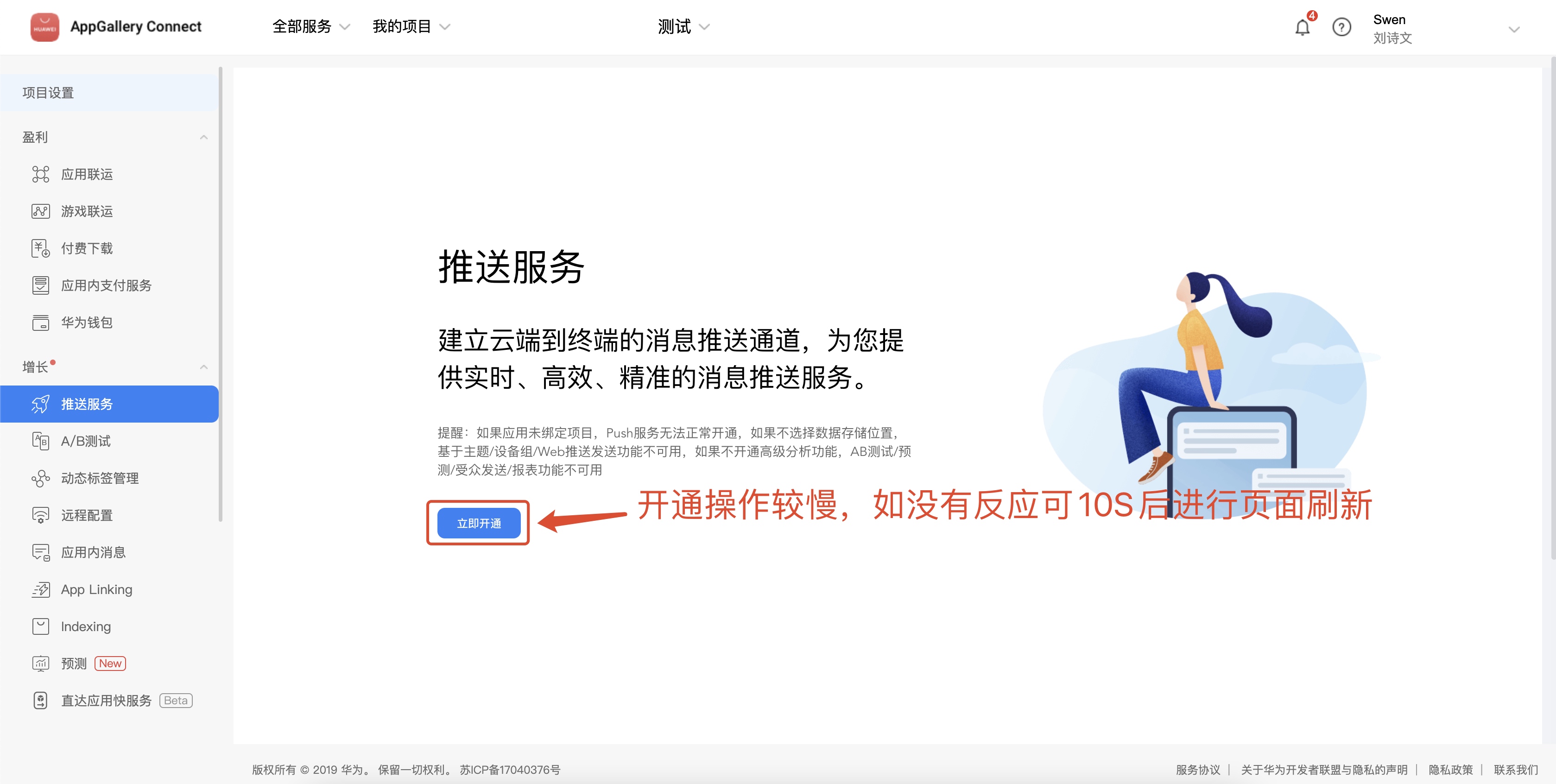Screen dimensions: 1556x784
Task: Click the 推送服务 rocket icon
Action: (40, 404)
